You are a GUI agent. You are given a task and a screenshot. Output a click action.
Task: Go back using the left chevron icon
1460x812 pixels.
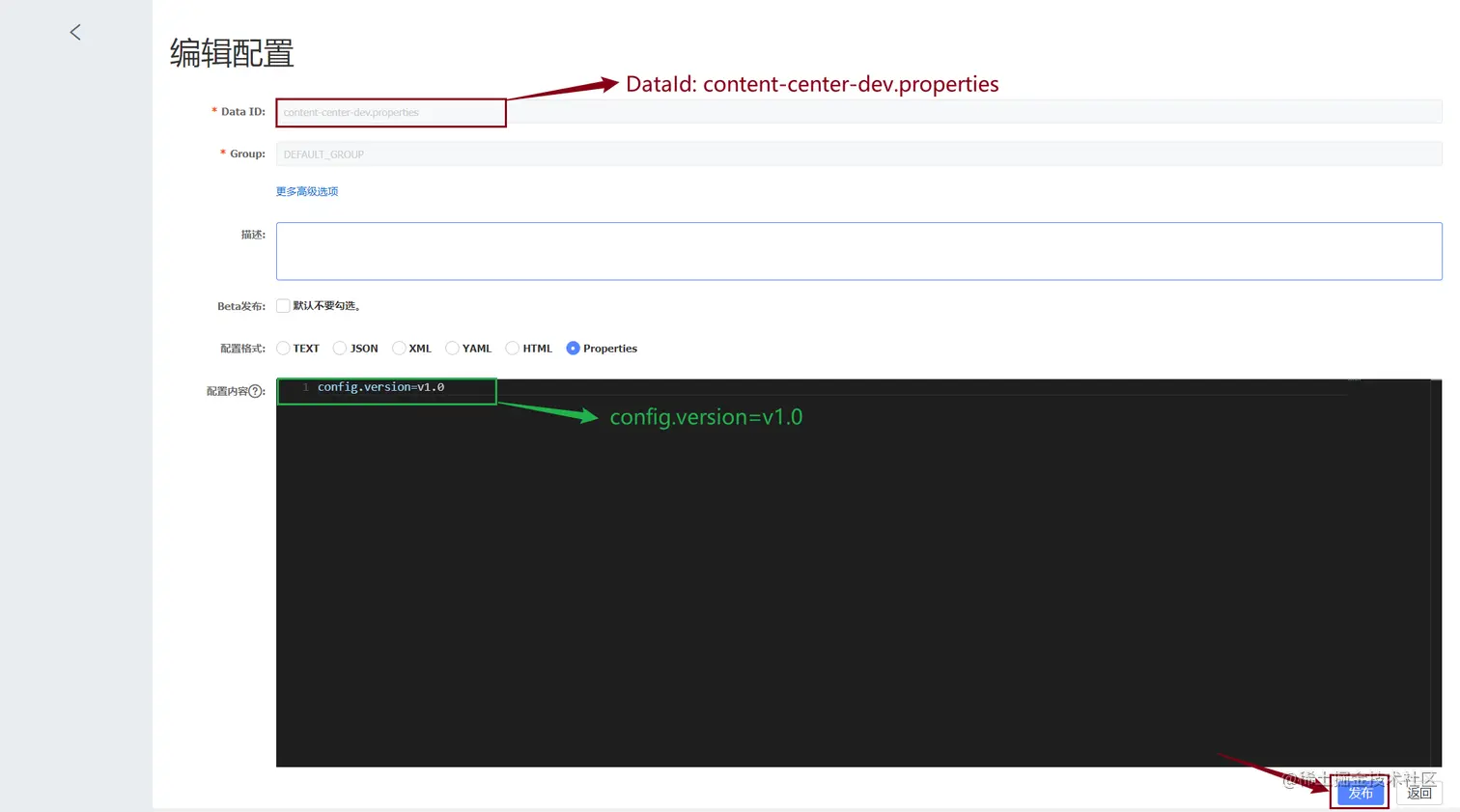click(x=75, y=32)
